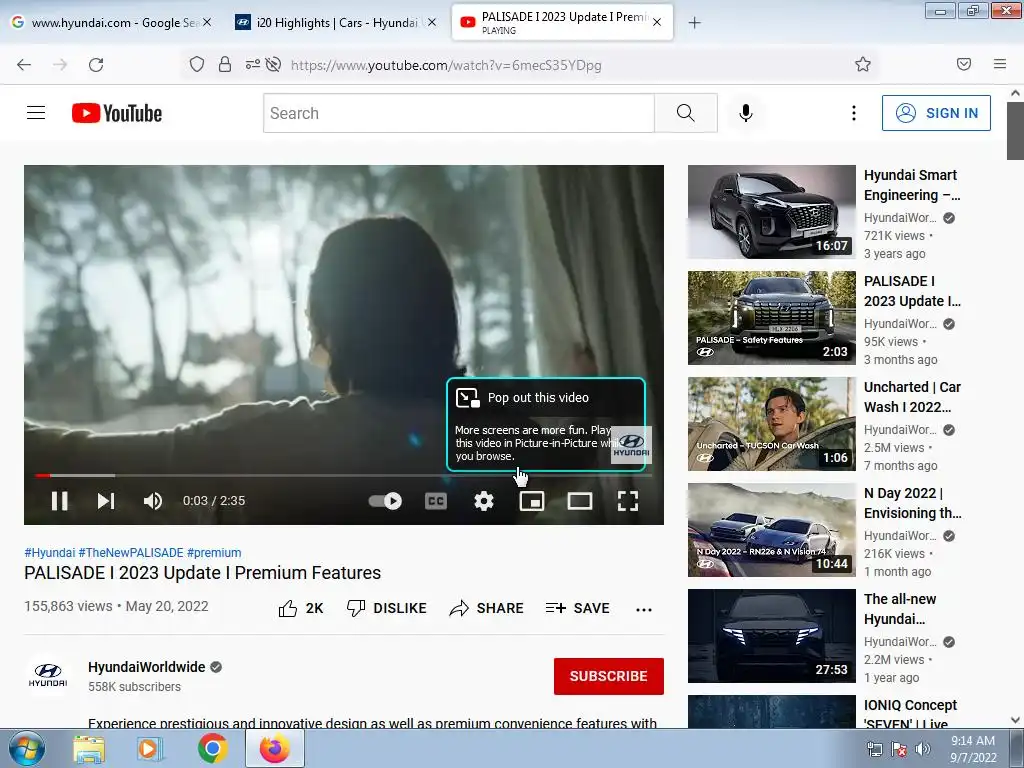Open more actions ellipsis under video
Viewport: 1024px width, 768px height.
[x=644, y=609]
